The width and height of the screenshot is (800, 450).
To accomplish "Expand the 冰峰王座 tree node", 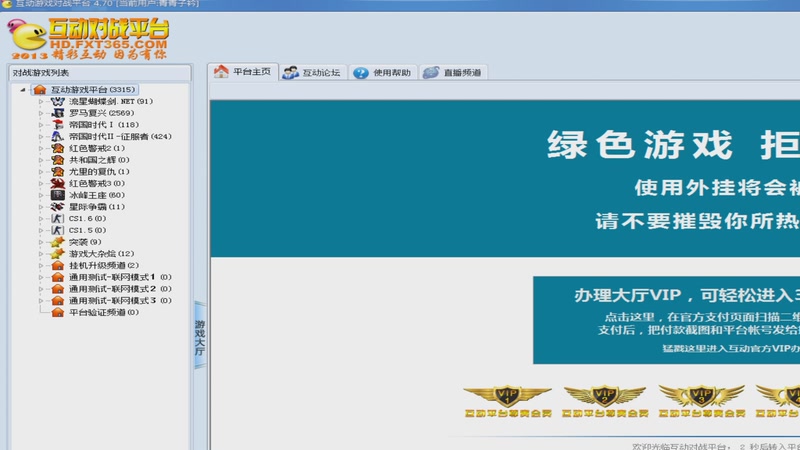I will click(41, 195).
